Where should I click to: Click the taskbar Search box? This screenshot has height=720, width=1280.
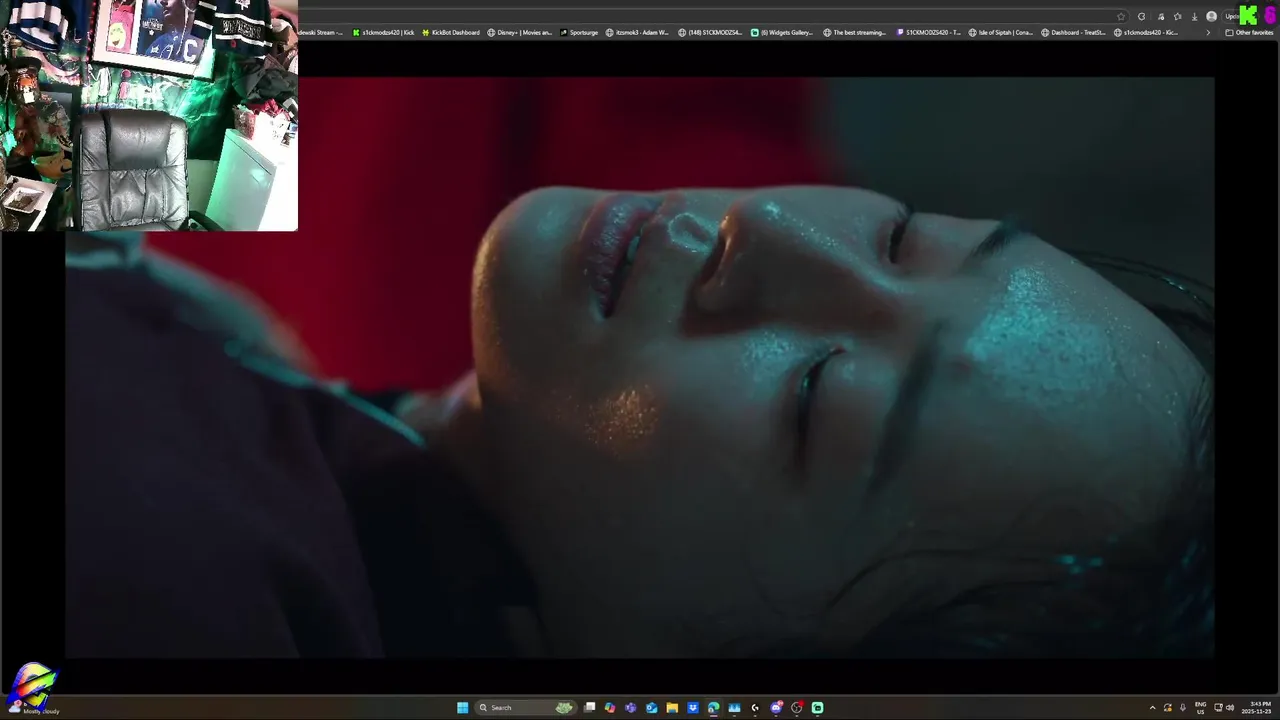(x=526, y=708)
